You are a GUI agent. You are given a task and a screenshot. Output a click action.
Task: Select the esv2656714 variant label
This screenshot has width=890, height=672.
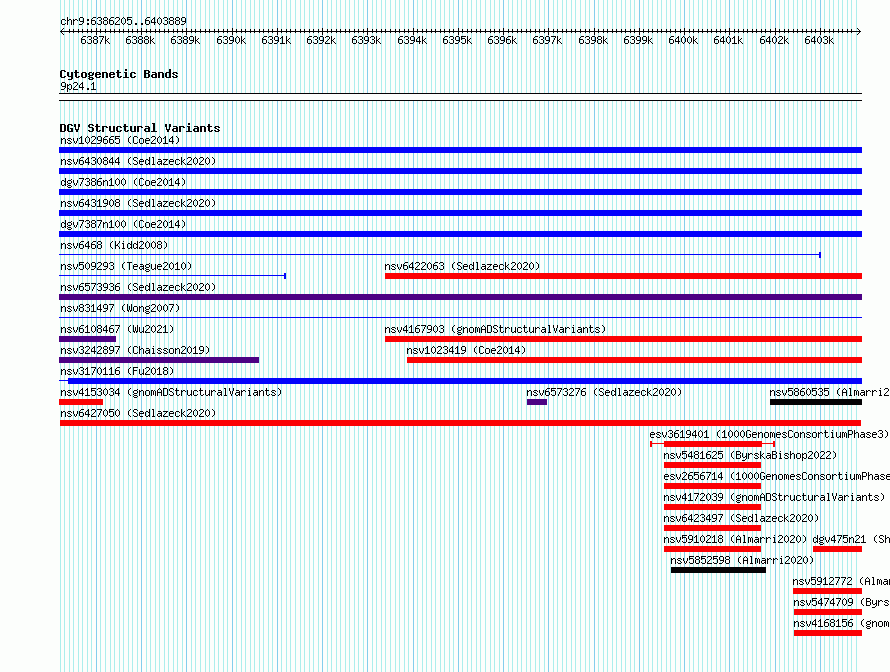(x=776, y=476)
